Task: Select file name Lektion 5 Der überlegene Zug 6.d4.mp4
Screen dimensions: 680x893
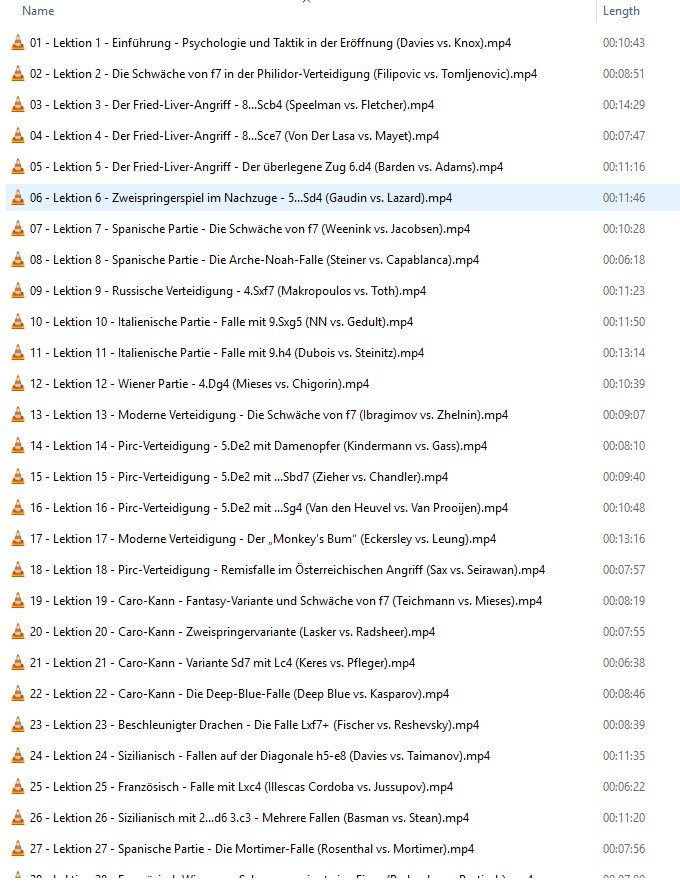Action: tap(267, 167)
